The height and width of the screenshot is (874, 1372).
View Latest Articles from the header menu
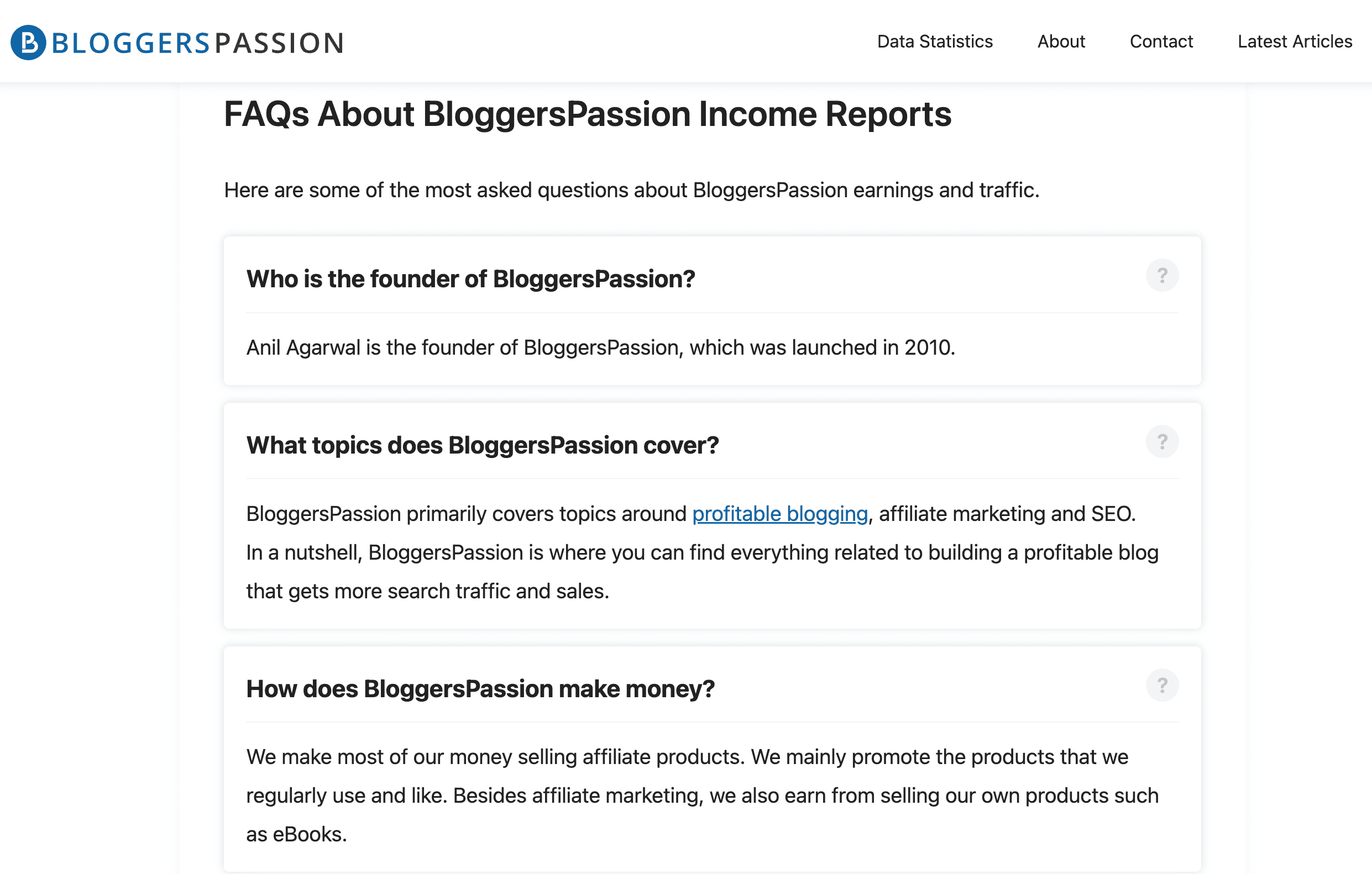[x=1295, y=41]
